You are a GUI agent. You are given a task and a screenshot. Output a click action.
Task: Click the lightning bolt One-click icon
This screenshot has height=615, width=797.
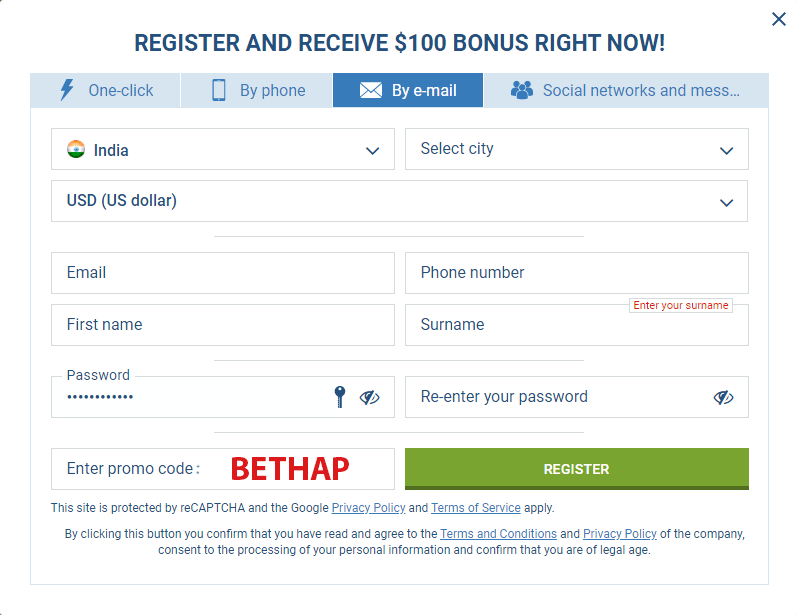point(67,90)
